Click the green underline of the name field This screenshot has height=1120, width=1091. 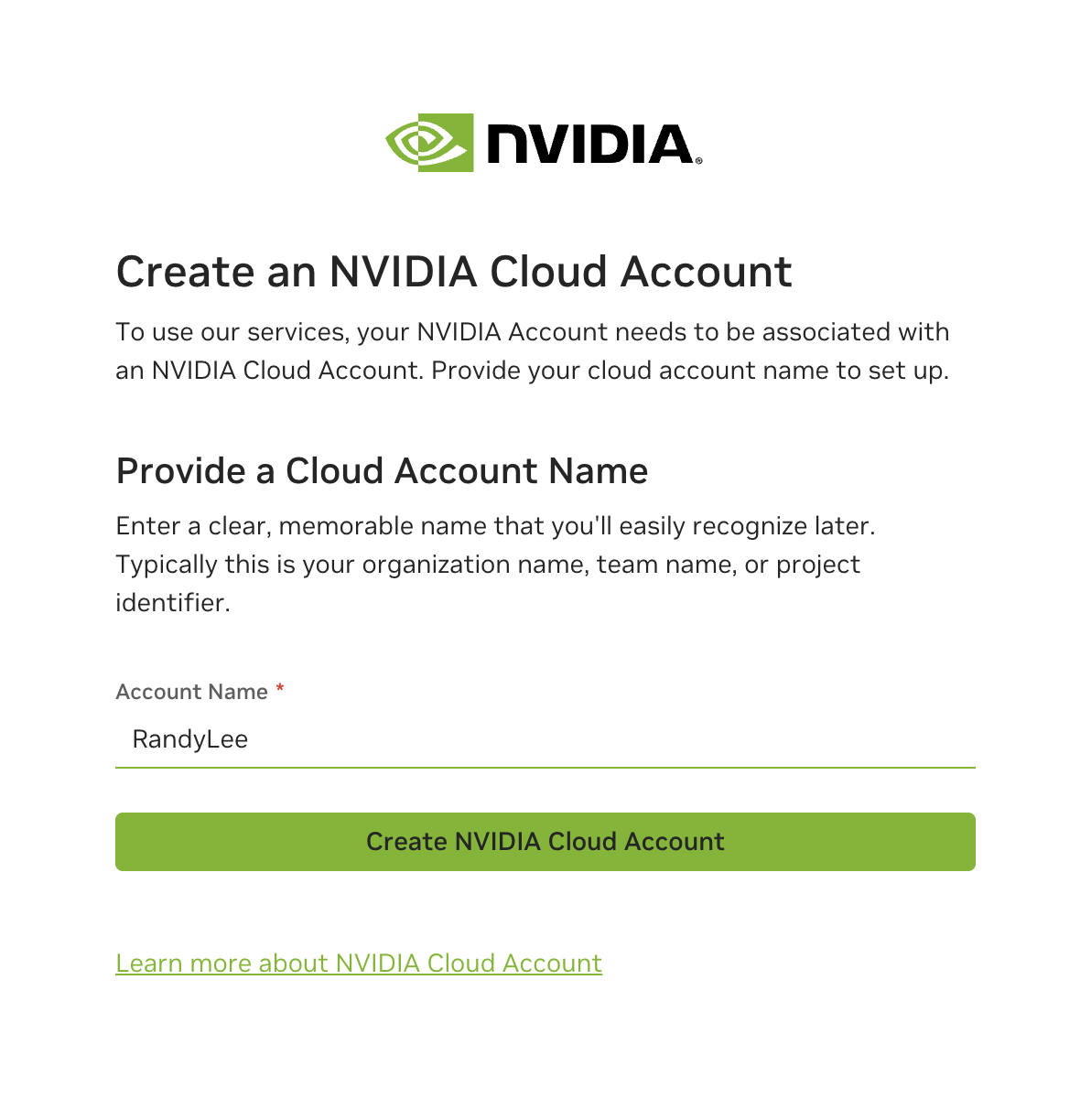click(545, 767)
